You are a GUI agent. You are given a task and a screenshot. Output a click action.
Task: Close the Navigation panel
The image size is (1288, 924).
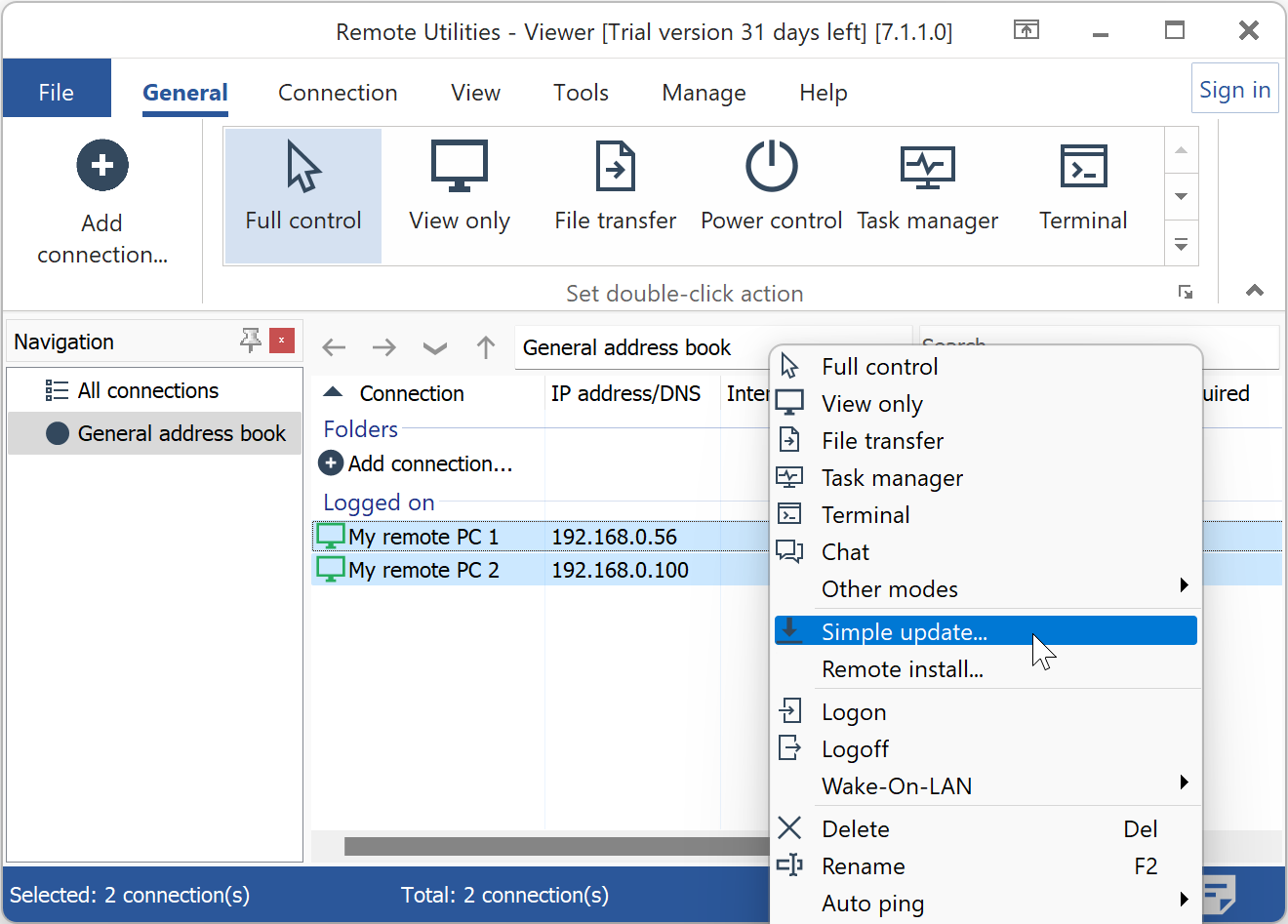[x=281, y=341]
